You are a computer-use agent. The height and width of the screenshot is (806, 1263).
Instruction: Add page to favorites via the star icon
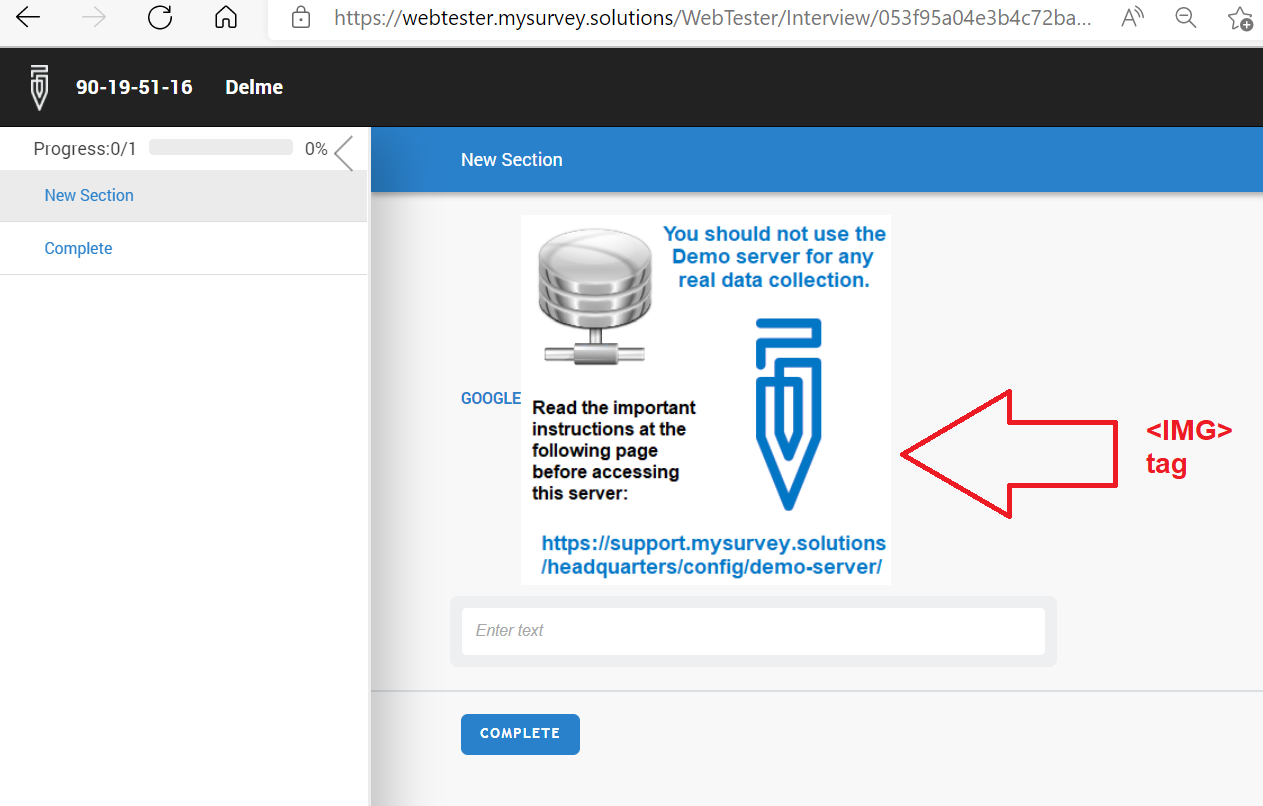[1240, 17]
